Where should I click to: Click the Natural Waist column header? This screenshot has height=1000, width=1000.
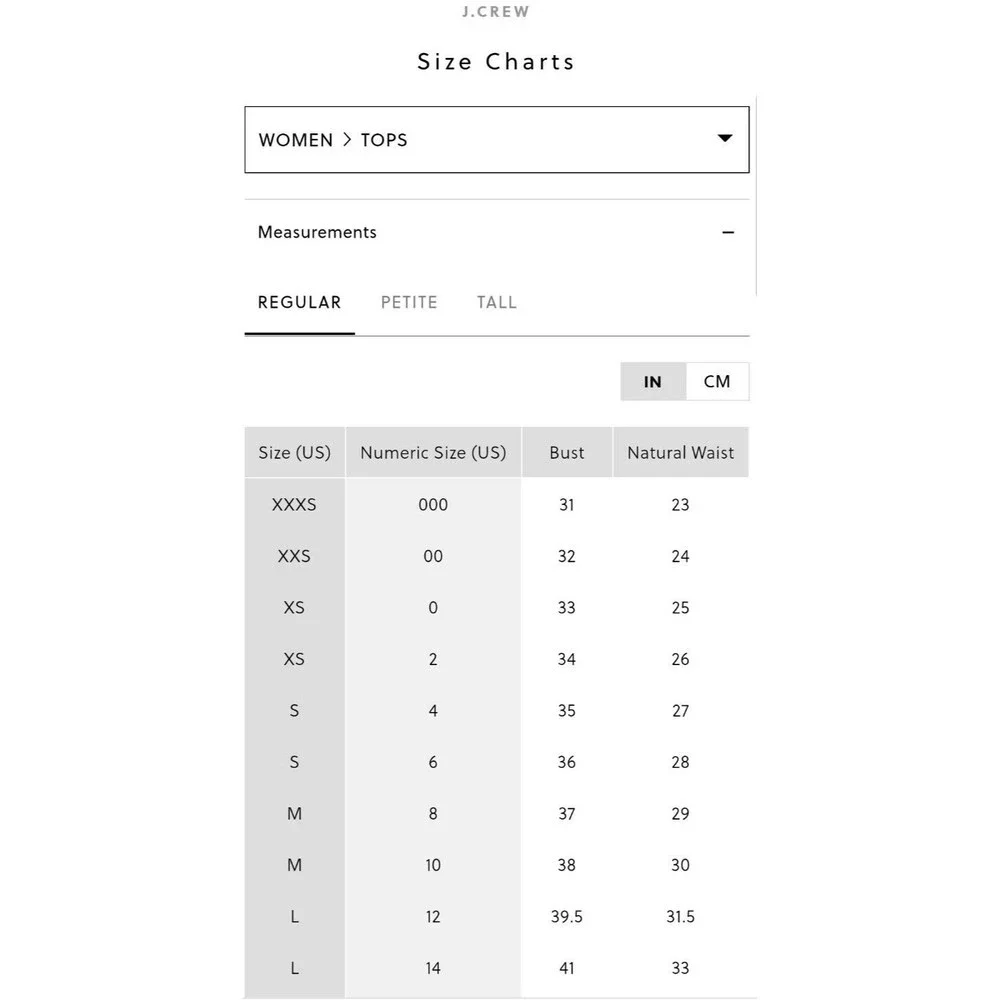coord(680,452)
